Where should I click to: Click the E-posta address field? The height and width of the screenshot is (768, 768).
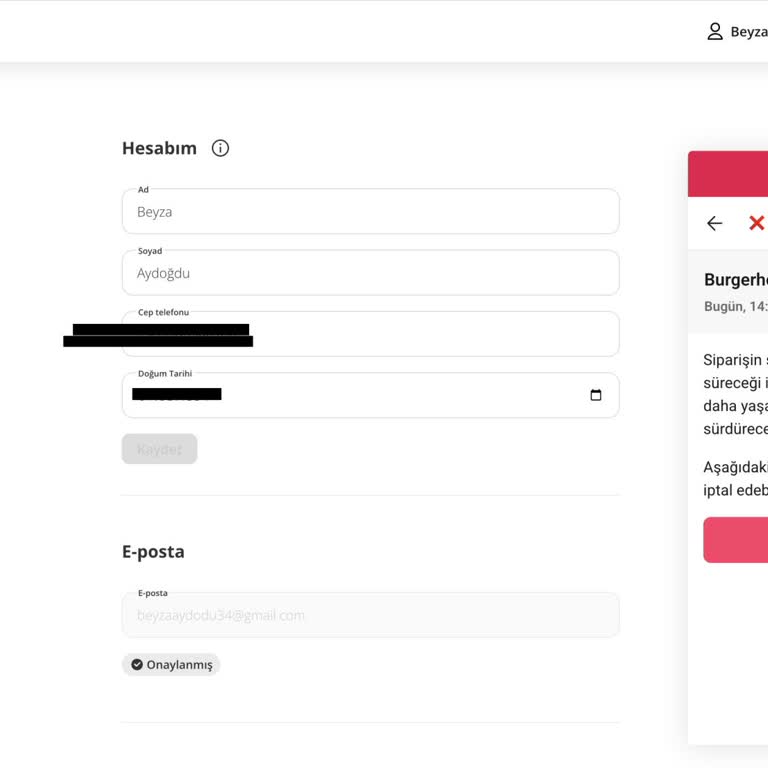(x=370, y=615)
